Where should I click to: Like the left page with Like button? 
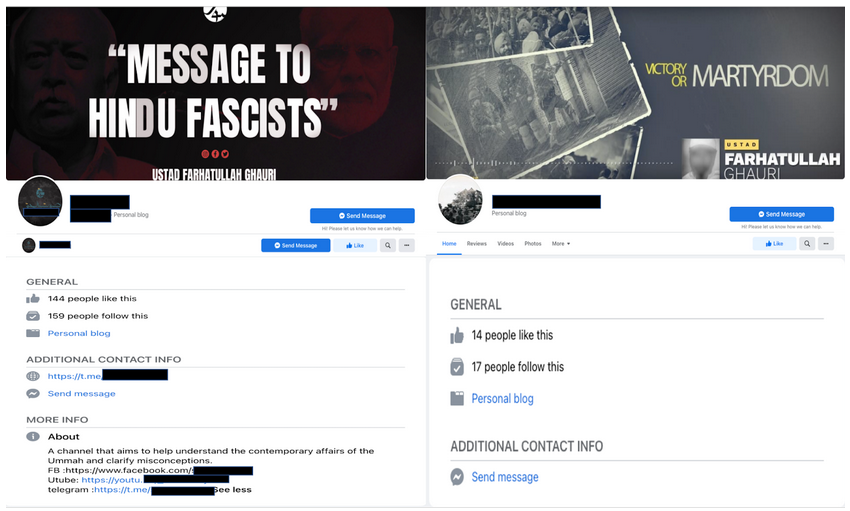click(355, 245)
